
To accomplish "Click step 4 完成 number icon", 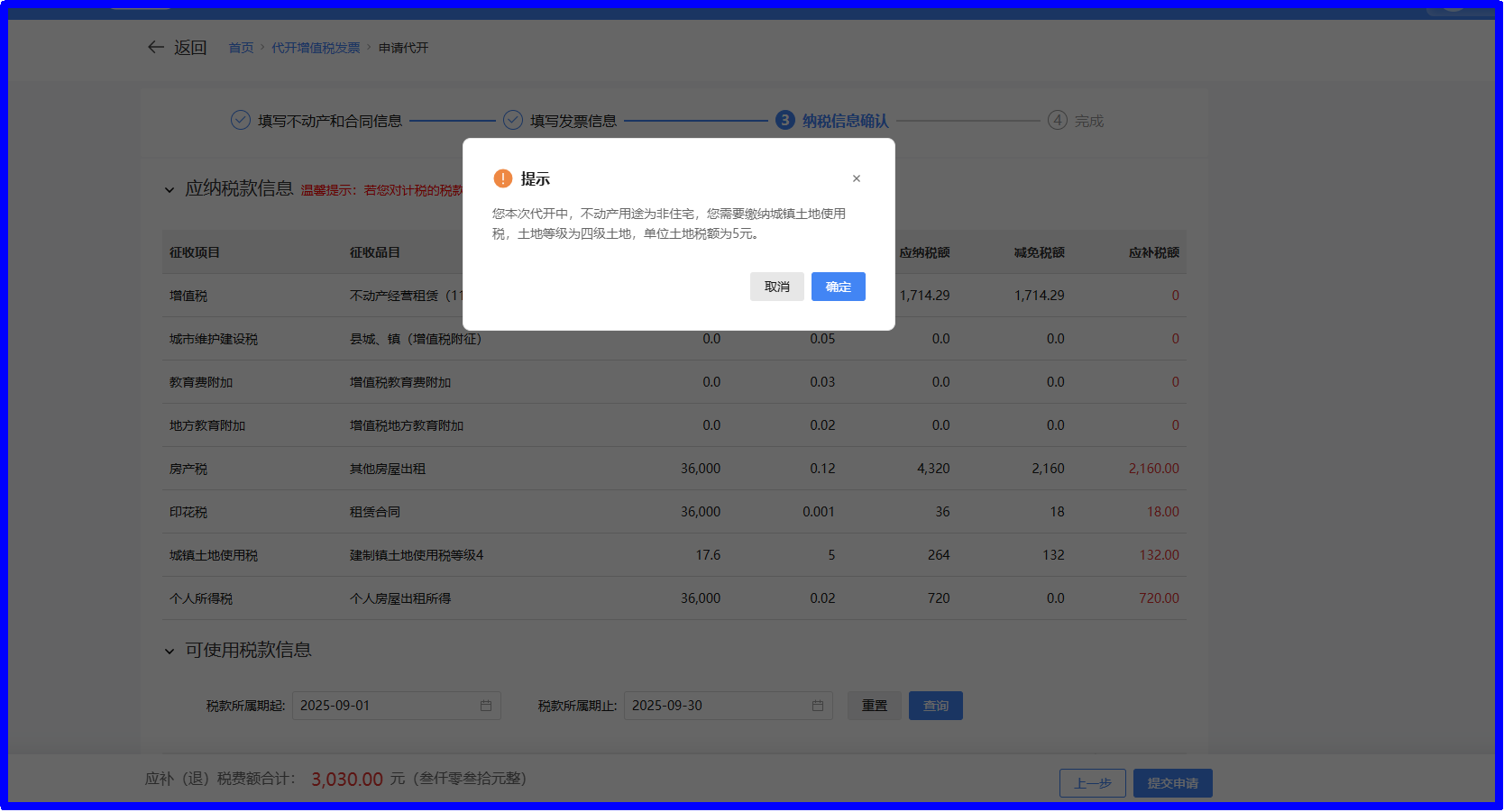I will point(1058,120).
